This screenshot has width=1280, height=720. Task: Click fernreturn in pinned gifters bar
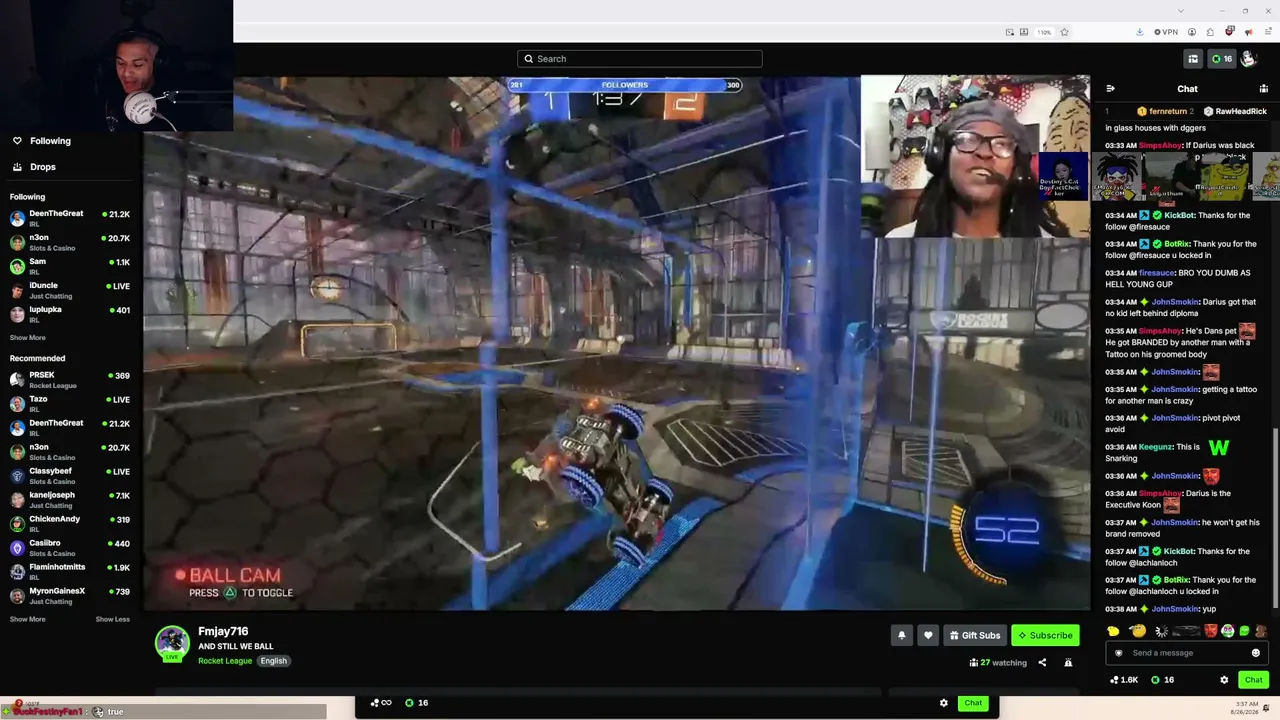[x=1167, y=112]
